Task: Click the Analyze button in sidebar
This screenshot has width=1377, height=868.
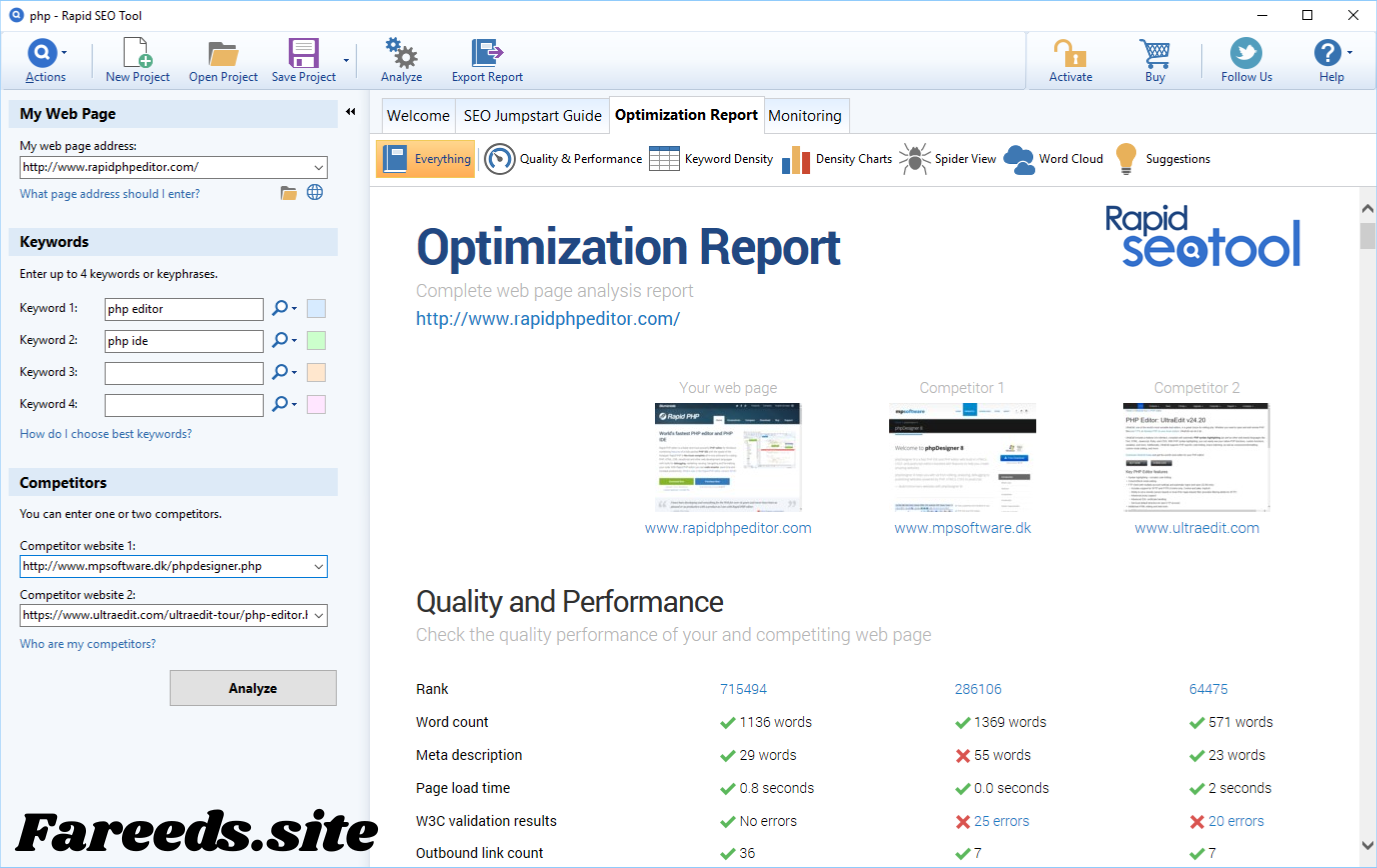Action: (253, 688)
